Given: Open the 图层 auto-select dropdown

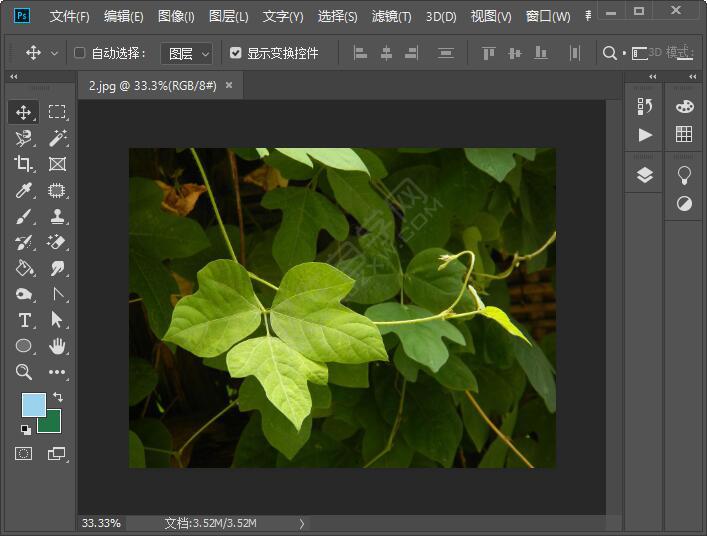Looking at the screenshot, I should 187,53.
